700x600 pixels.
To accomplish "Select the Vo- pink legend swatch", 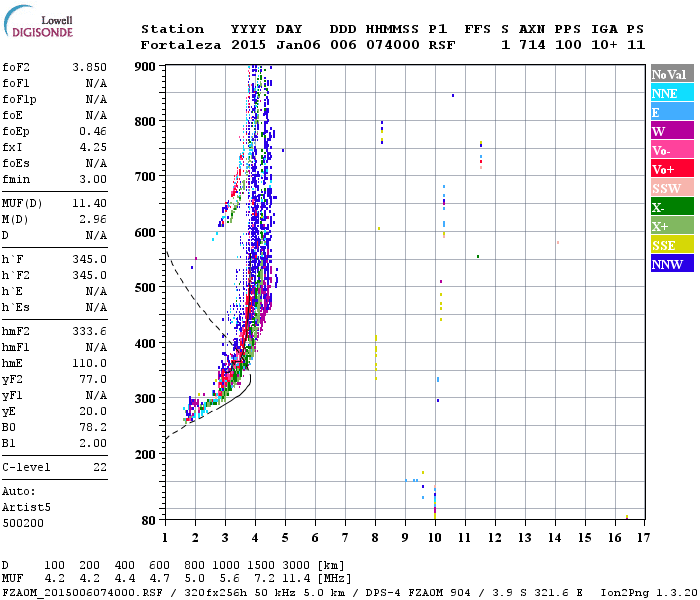I will pos(672,150).
